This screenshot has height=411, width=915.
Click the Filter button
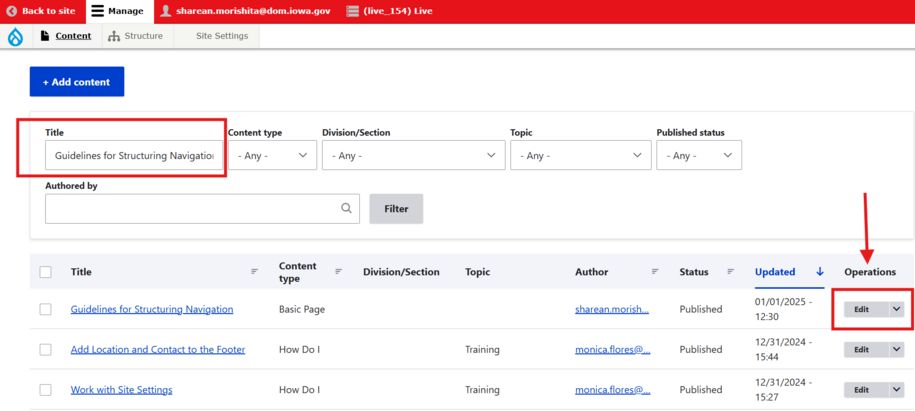click(x=396, y=209)
